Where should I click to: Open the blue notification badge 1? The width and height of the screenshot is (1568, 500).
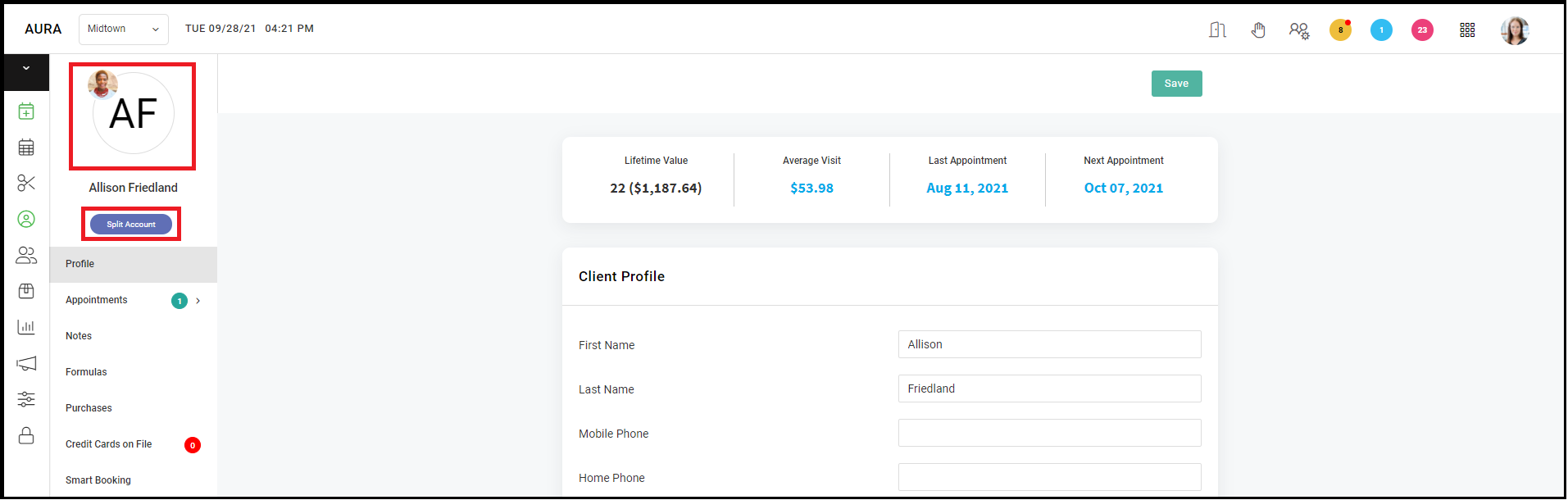(x=1381, y=30)
